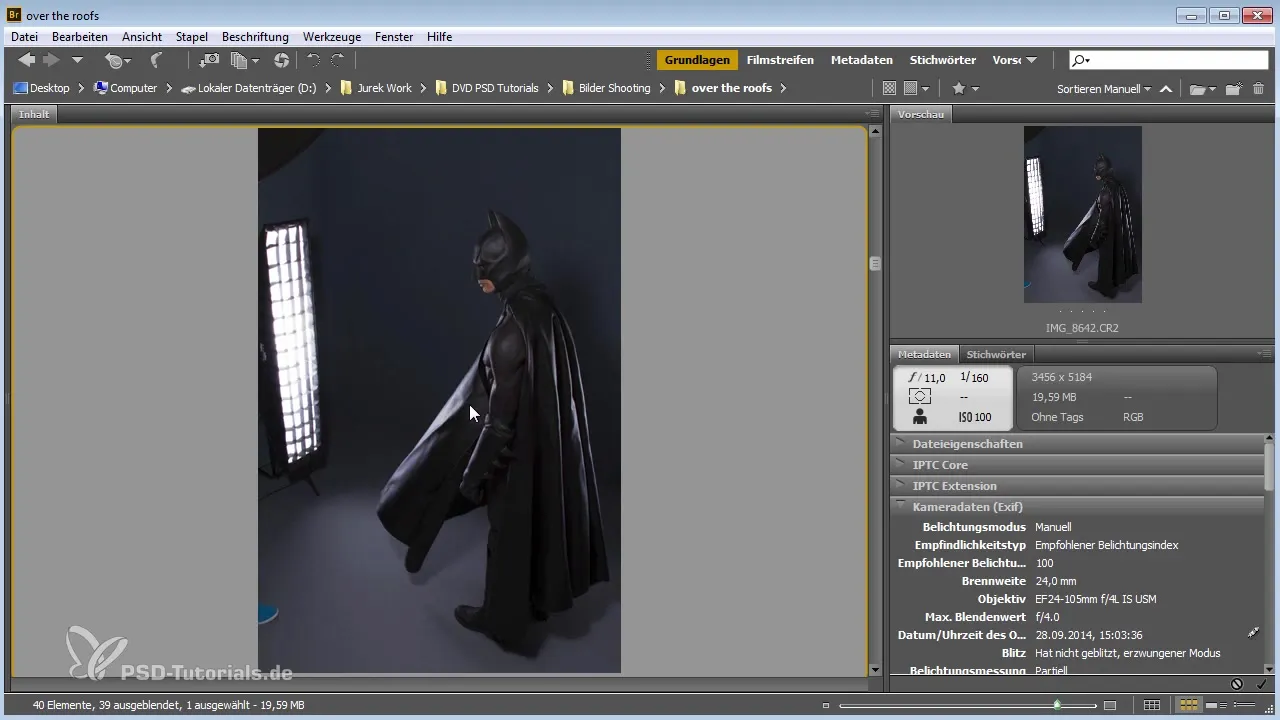Navigate to Jurek Work folder breadcrumb
This screenshot has width=1280, height=720.
click(x=376, y=88)
